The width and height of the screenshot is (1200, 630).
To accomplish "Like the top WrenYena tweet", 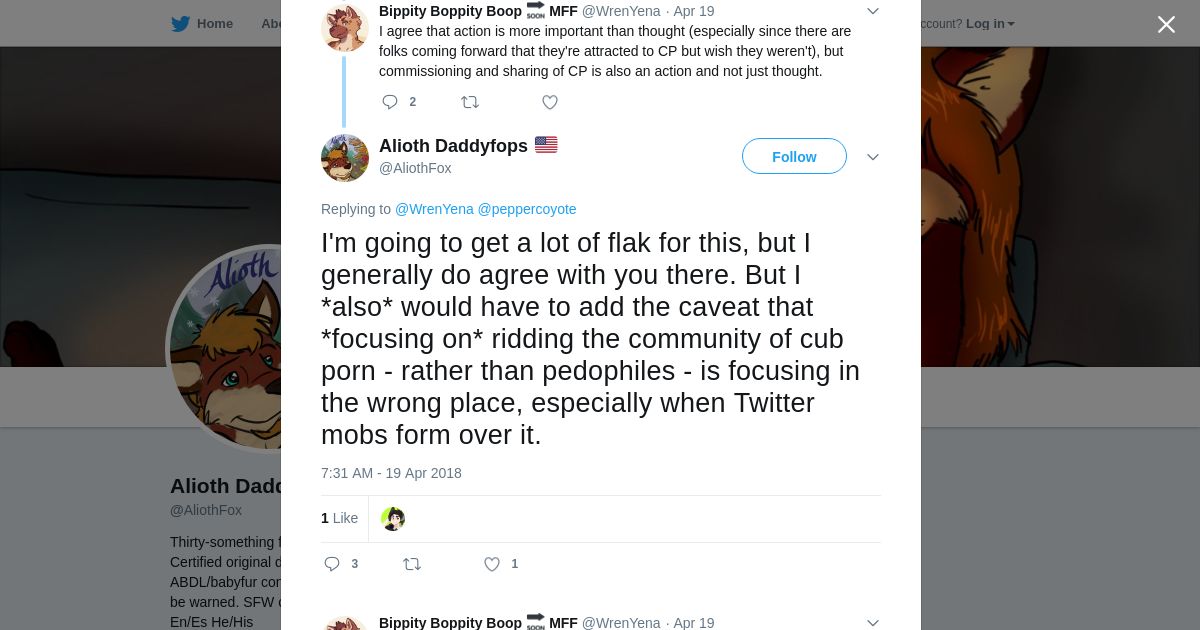I will (549, 102).
